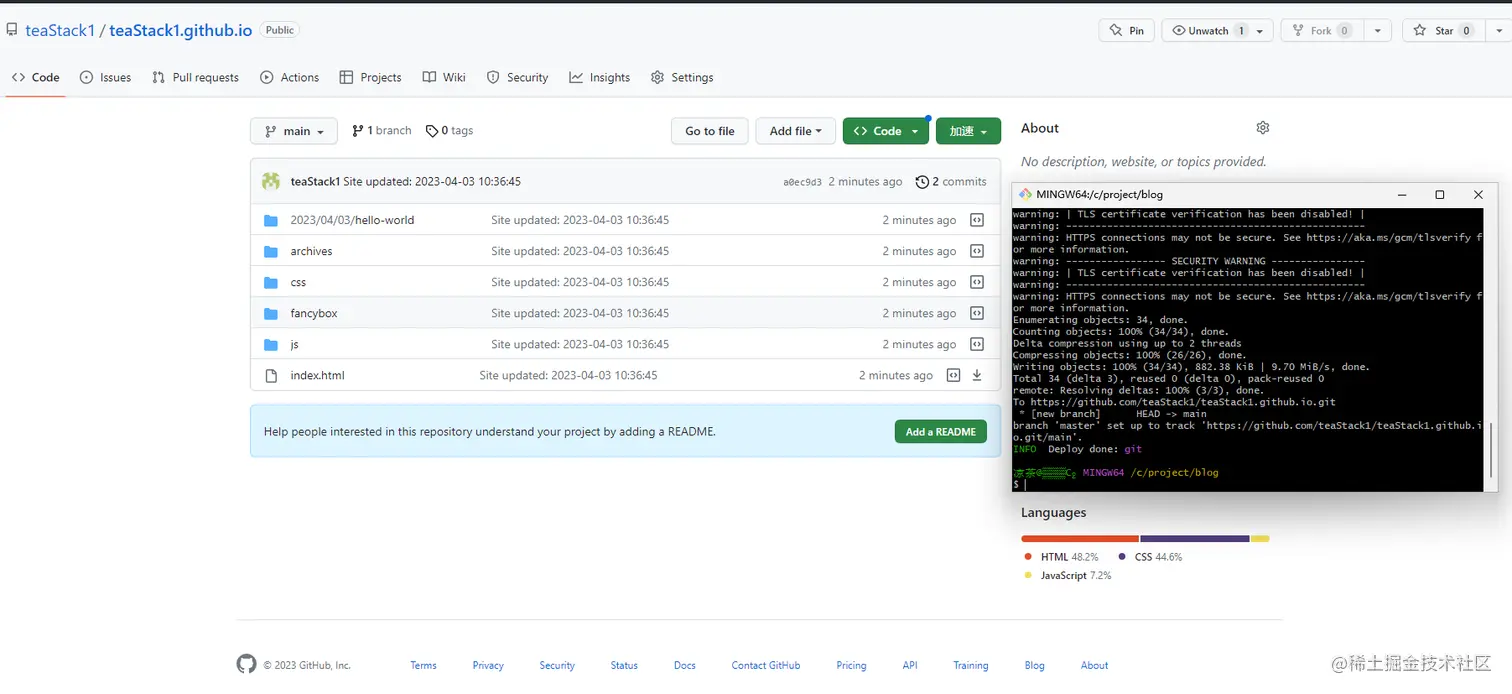Open the Privacy footer link
1512x694 pixels.
[x=488, y=665]
